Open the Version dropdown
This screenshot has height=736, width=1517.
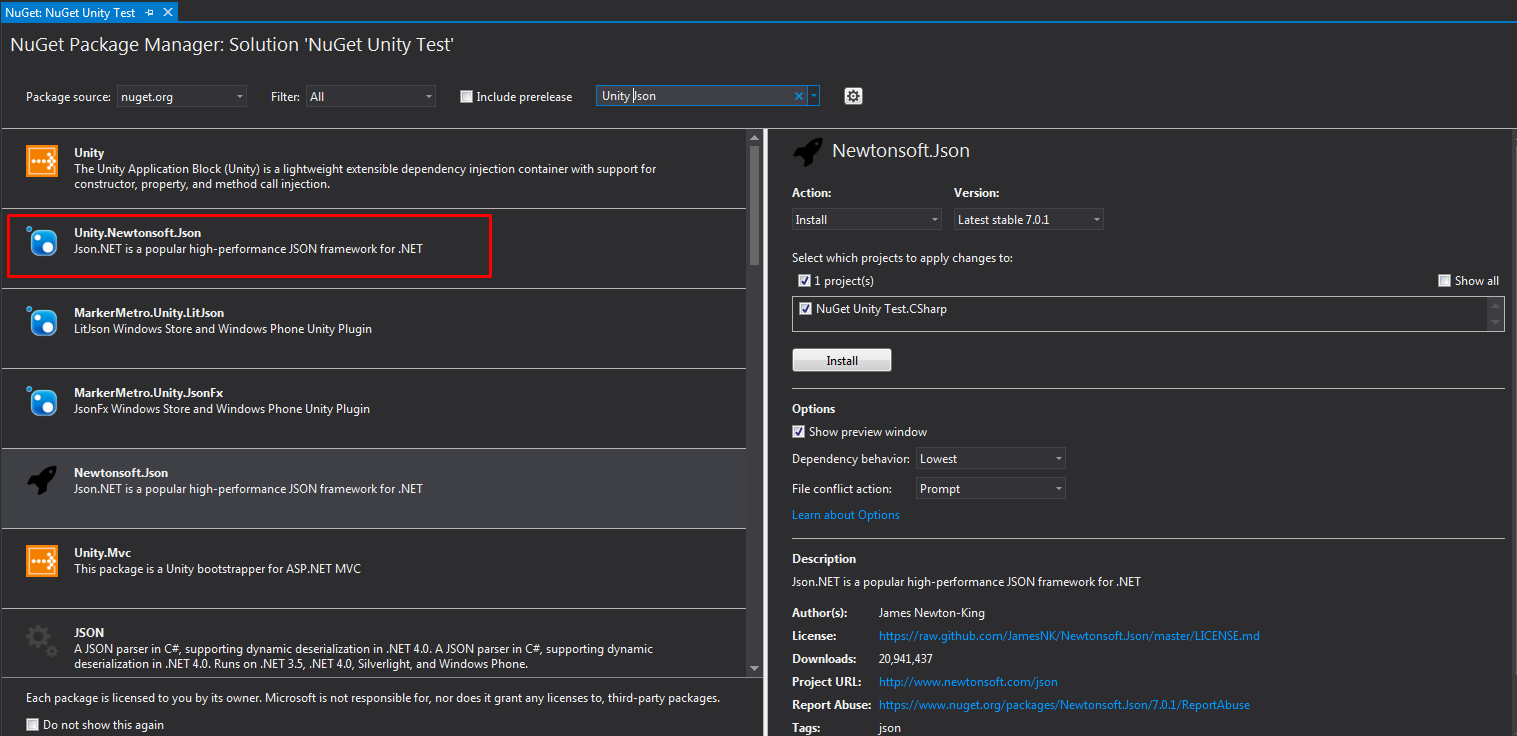pyautogui.click(x=1029, y=219)
